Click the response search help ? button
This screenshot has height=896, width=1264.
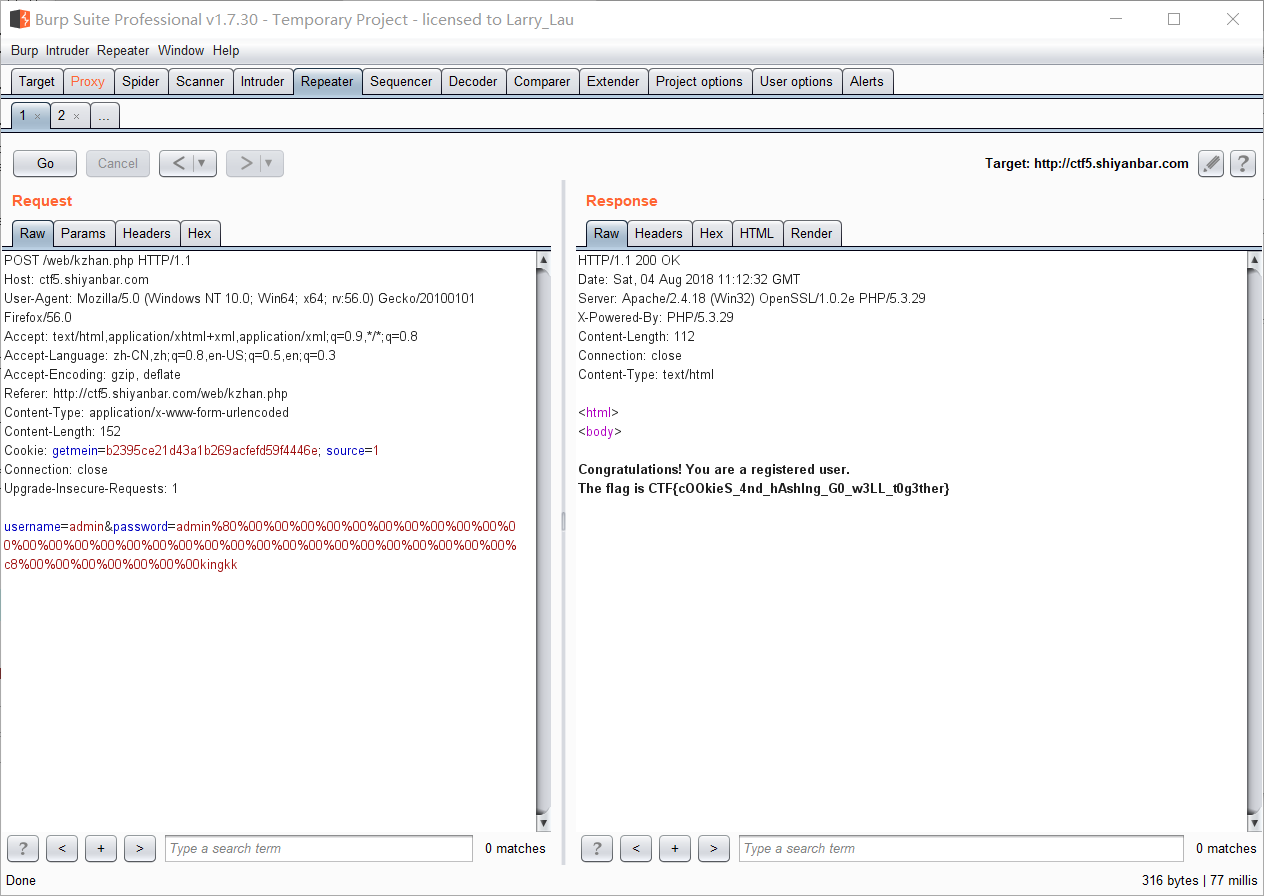click(x=597, y=849)
